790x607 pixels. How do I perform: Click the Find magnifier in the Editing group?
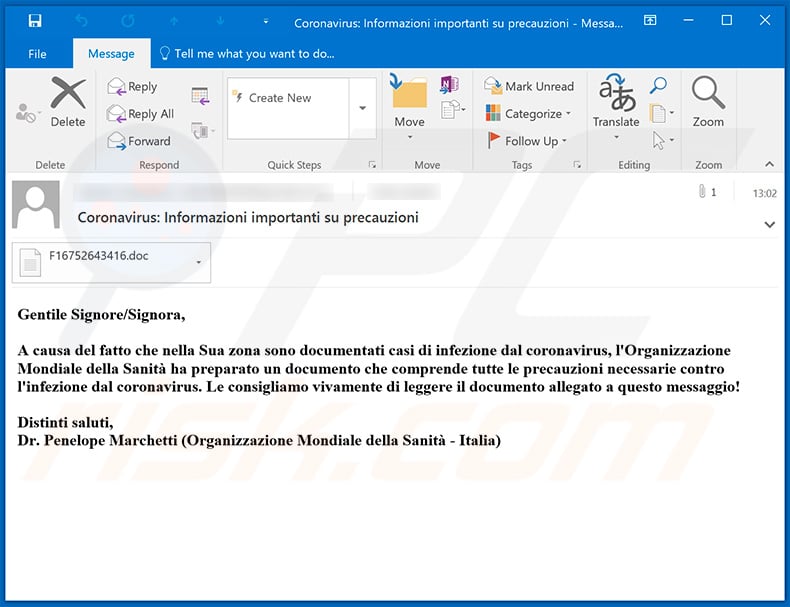point(658,86)
